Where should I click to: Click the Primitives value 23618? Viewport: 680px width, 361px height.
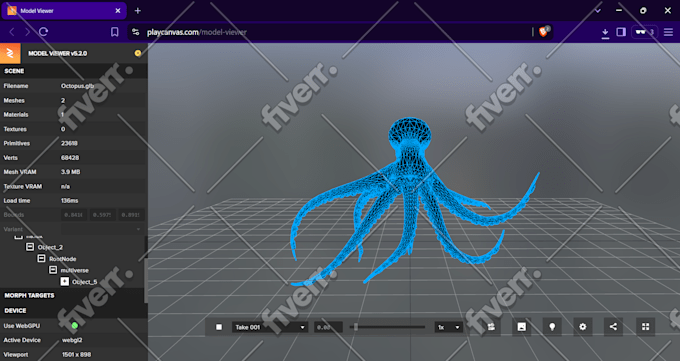click(x=69, y=143)
